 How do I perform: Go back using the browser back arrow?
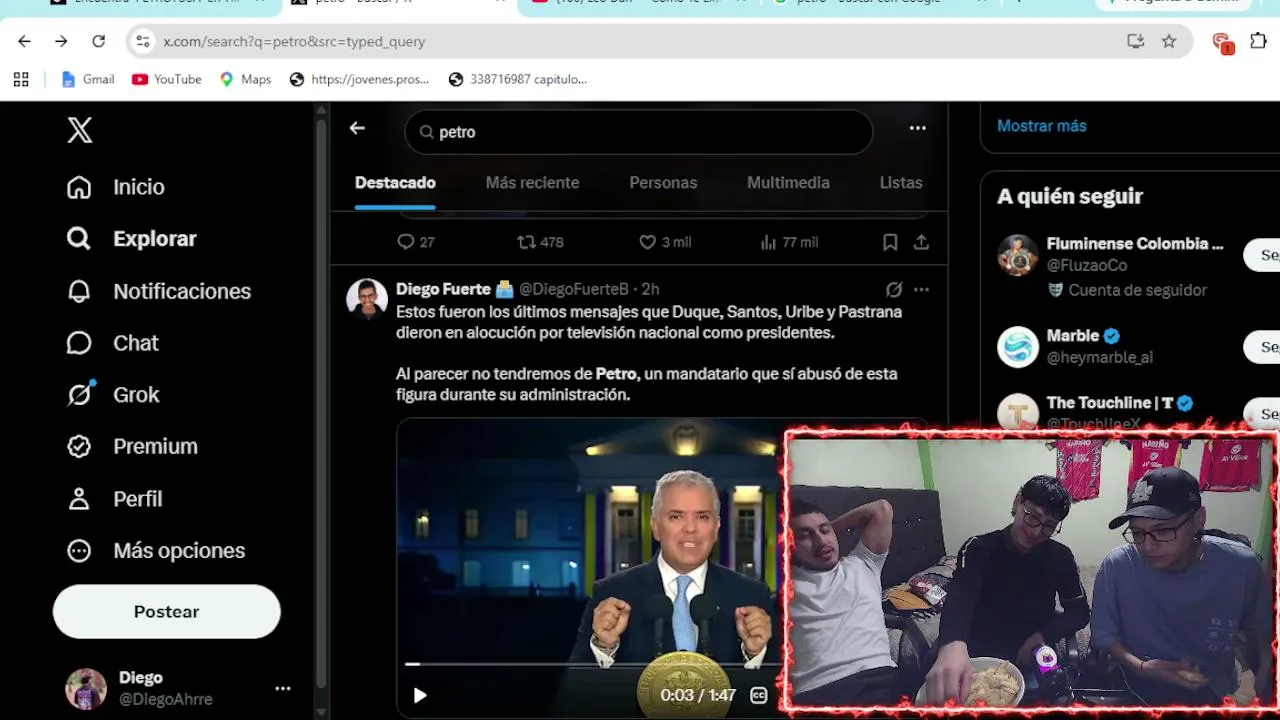(24, 41)
